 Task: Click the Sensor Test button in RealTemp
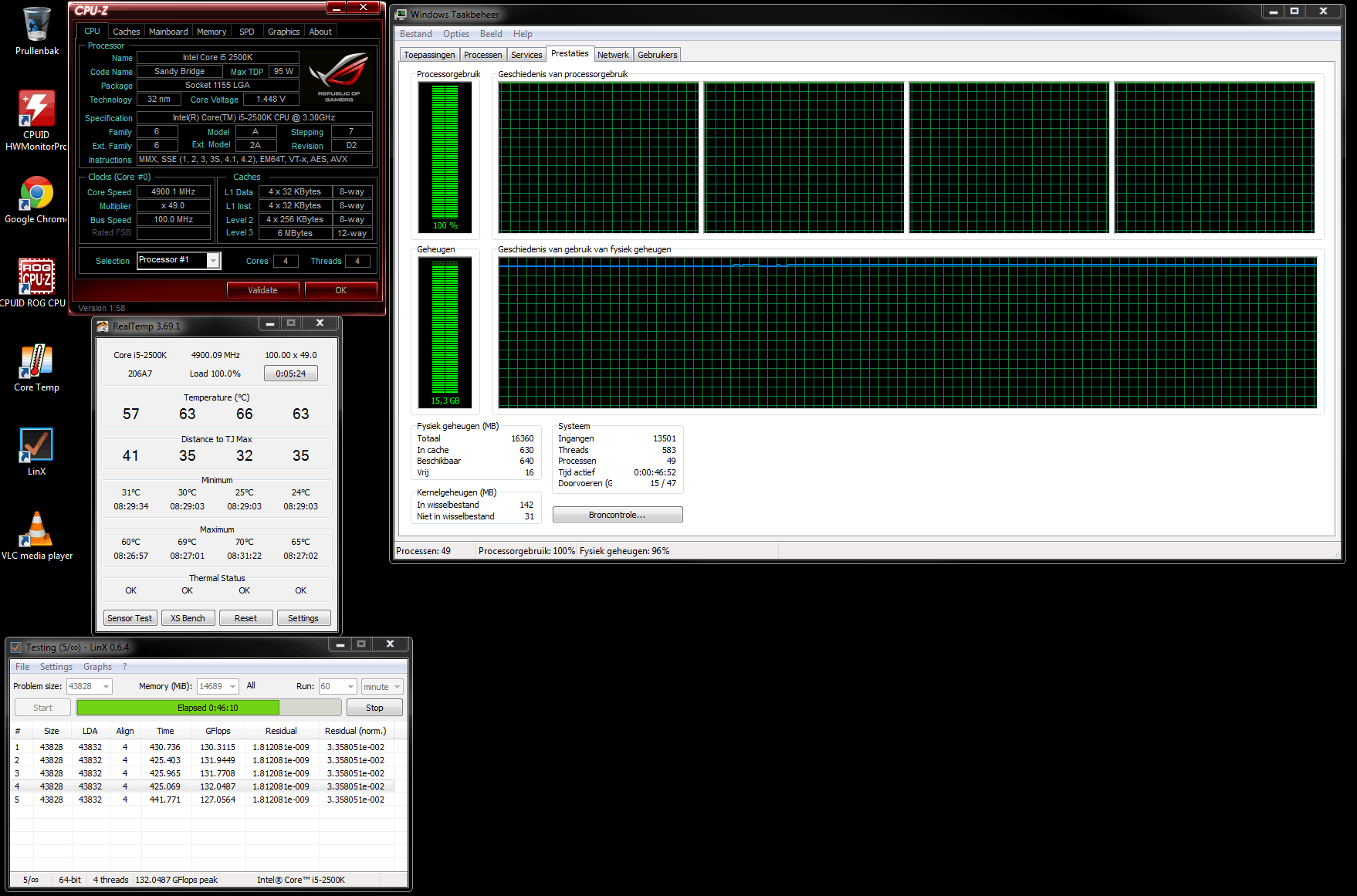point(130,618)
